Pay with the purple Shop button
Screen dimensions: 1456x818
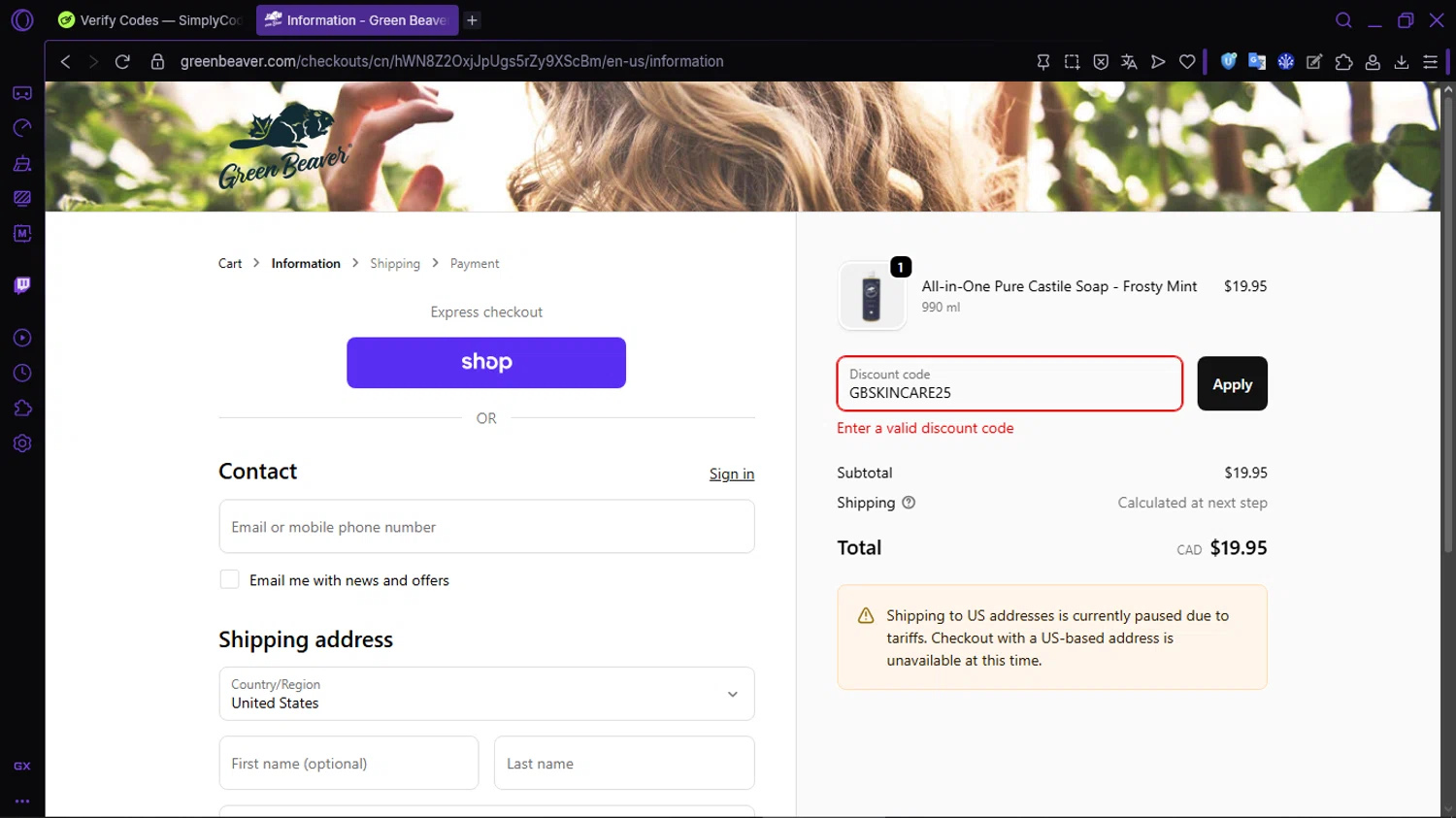pos(486,363)
